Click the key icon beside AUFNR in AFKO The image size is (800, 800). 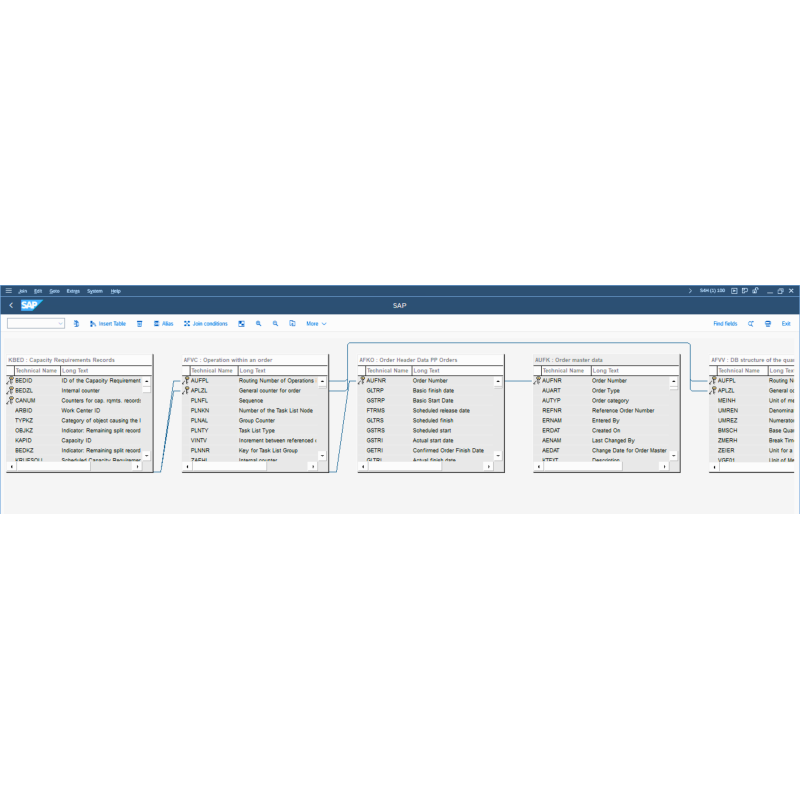tap(361, 381)
